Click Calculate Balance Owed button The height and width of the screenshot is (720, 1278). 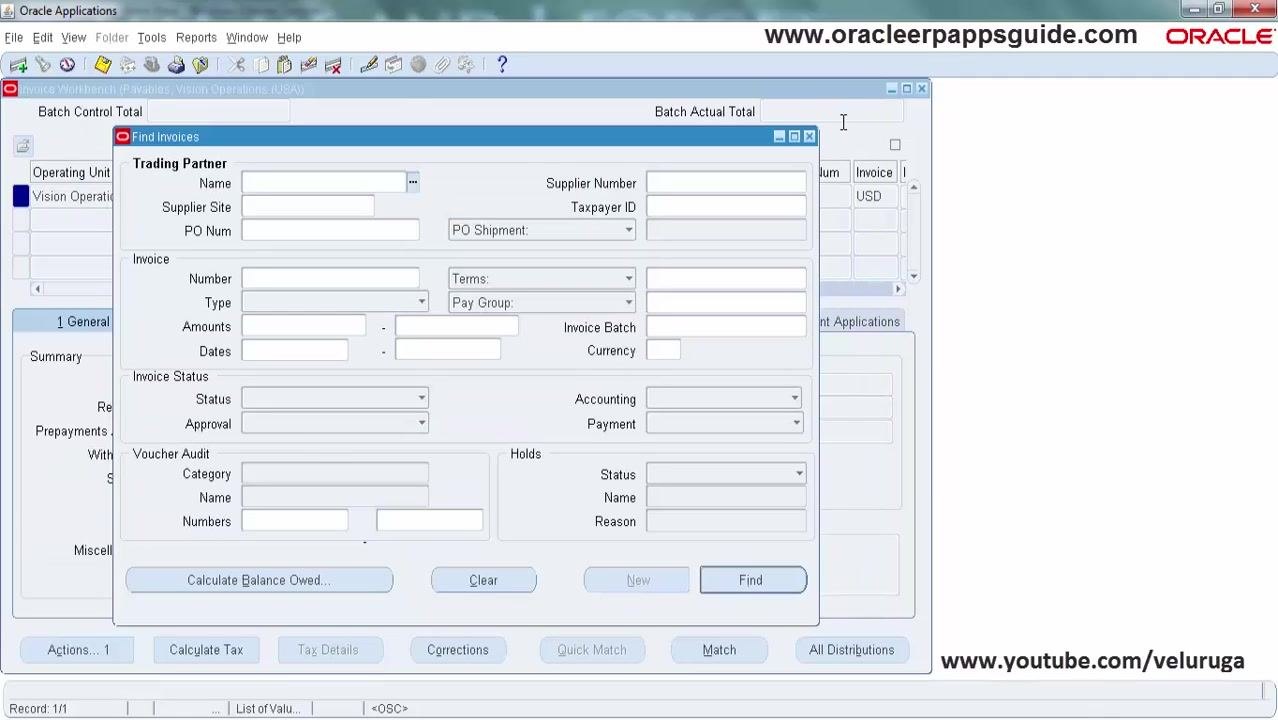click(259, 580)
